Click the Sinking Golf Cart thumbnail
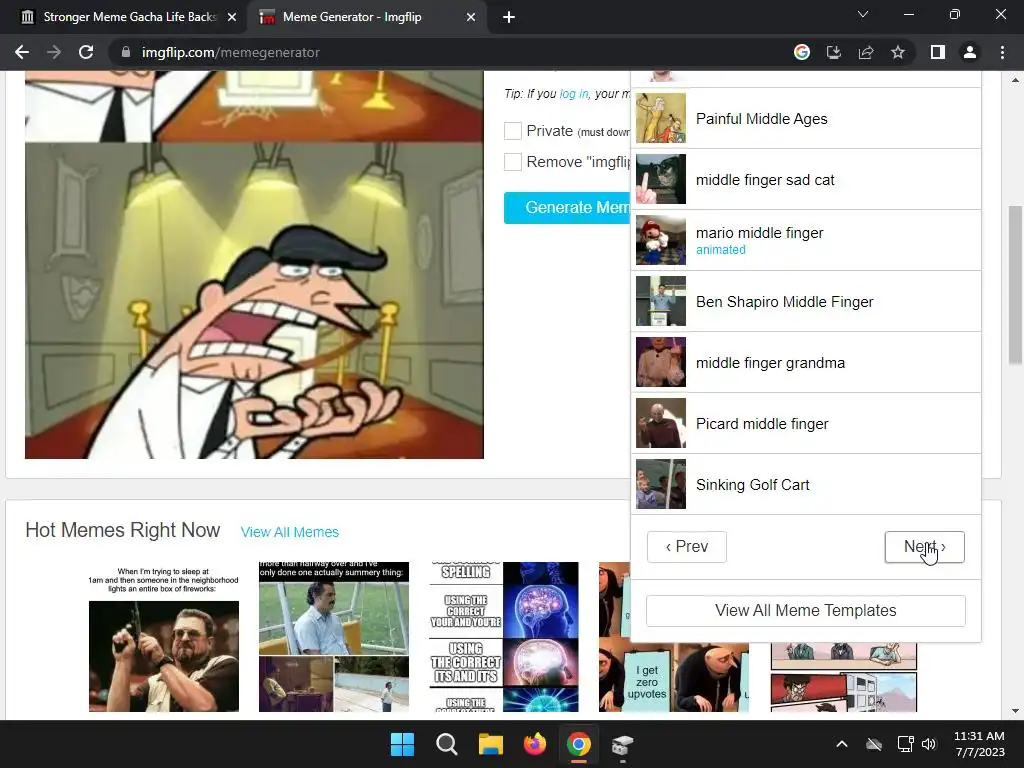Screen dimensions: 1024x768 click(x=661, y=484)
